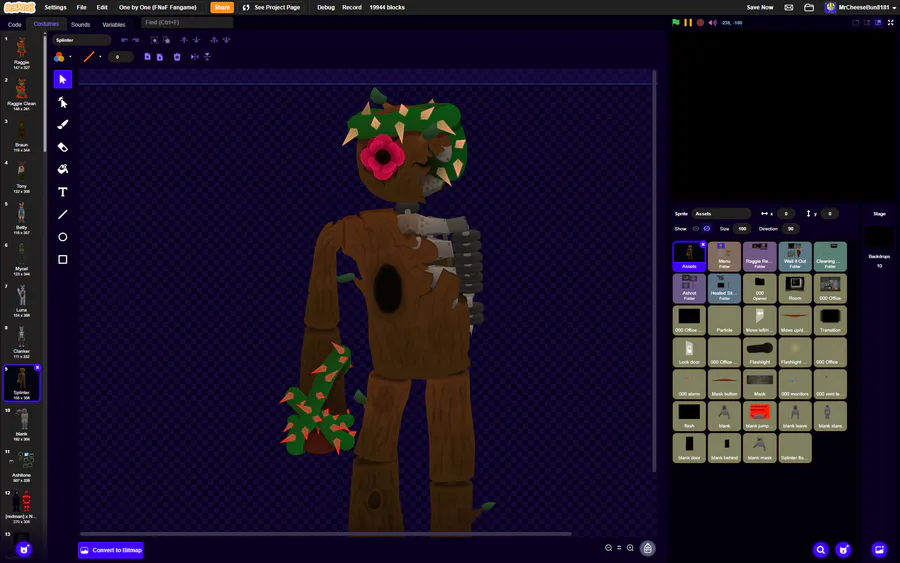Image resolution: width=900 pixels, height=563 pixels.
Task: Switch to stage-hidden editor layout
Action: [x=855, y=22]
